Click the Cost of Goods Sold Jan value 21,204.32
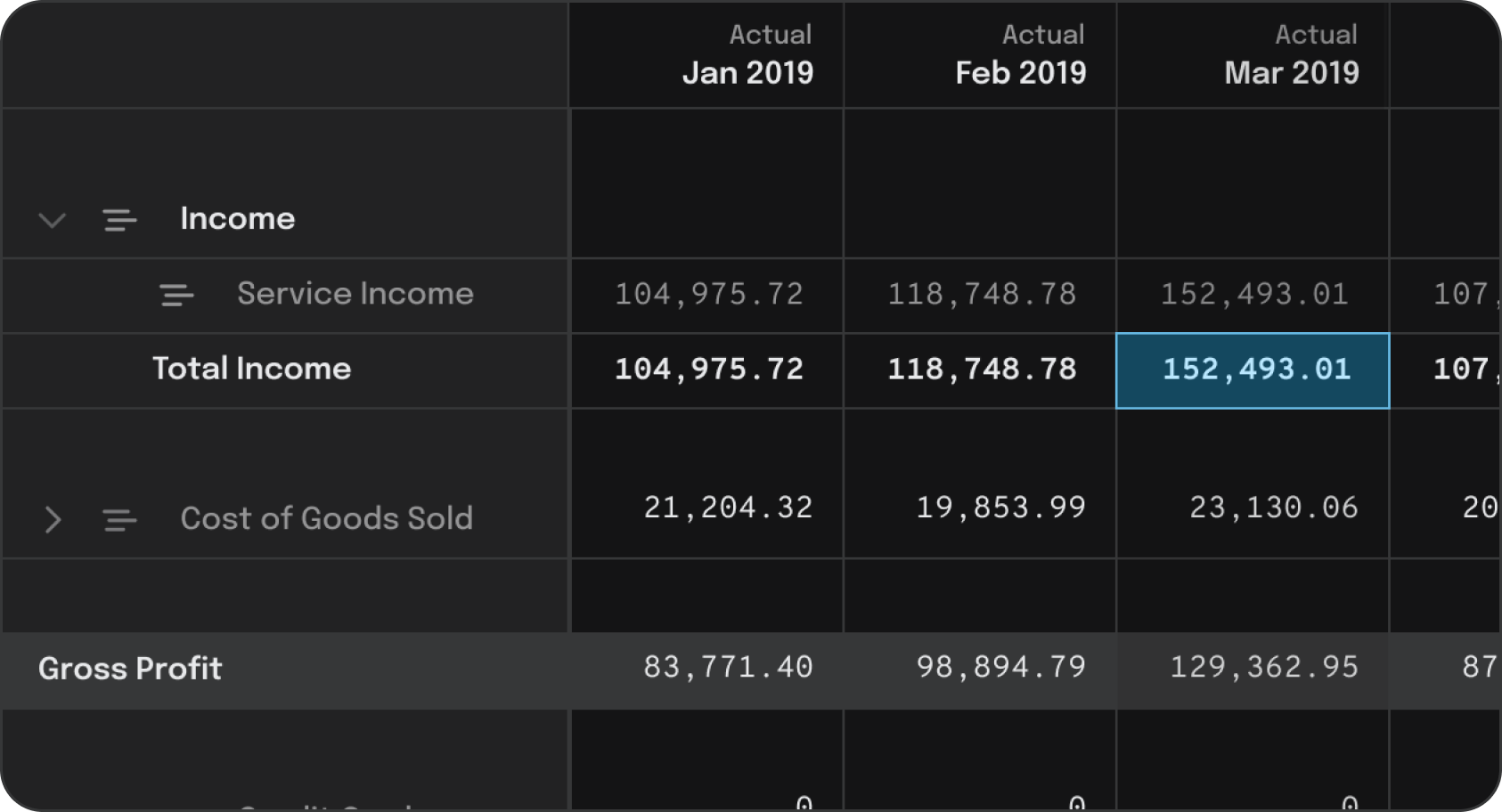This screenshot has height=812, width=1502. click(728, 507)
